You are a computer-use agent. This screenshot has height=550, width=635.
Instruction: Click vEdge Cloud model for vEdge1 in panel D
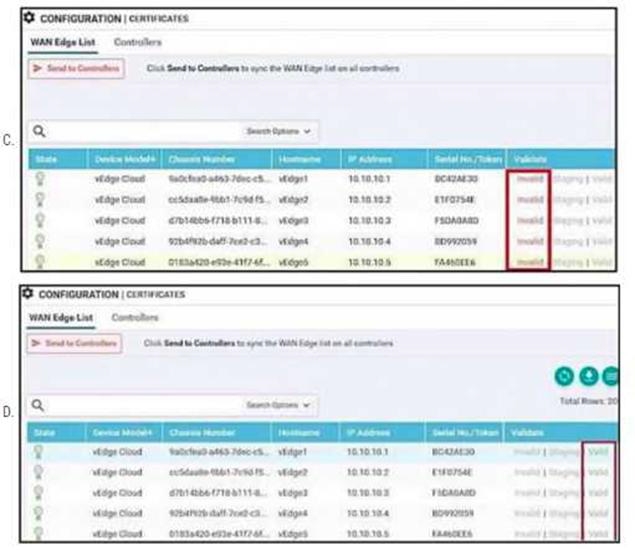click(117, 452)
